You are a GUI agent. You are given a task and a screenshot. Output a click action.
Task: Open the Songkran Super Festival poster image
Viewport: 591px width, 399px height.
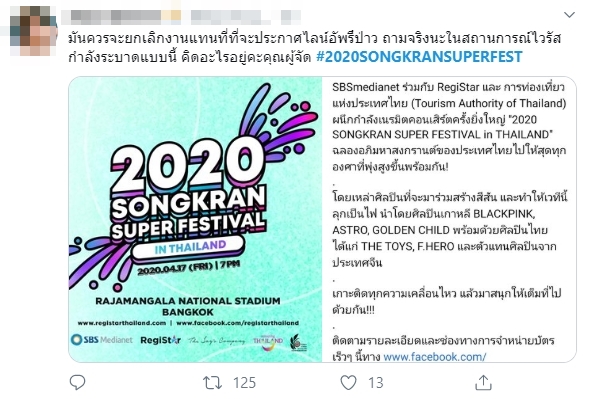(x=195, y=219)
